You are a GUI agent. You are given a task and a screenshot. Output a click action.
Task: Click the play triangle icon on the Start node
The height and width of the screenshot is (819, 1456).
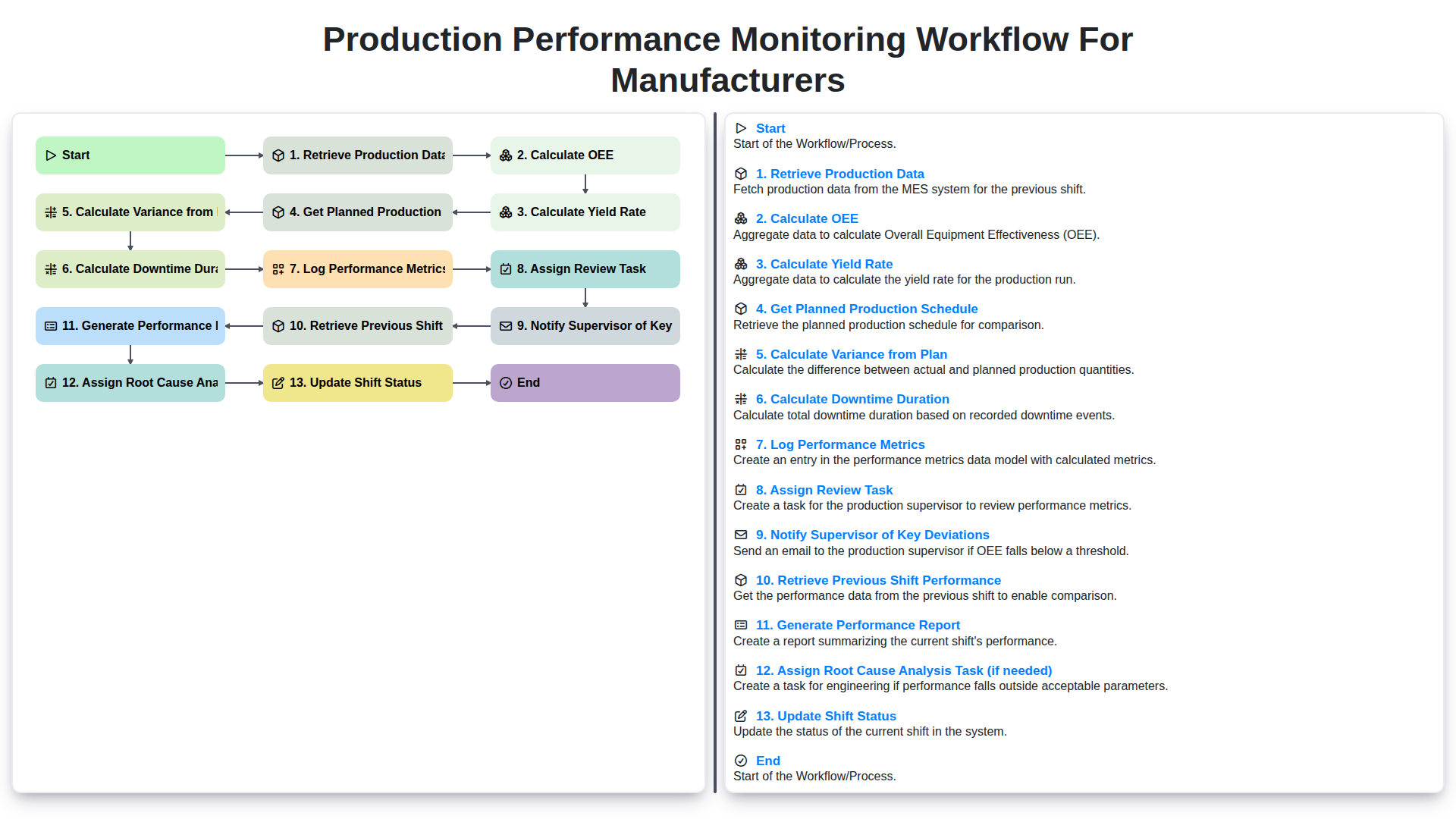(52, 155)
